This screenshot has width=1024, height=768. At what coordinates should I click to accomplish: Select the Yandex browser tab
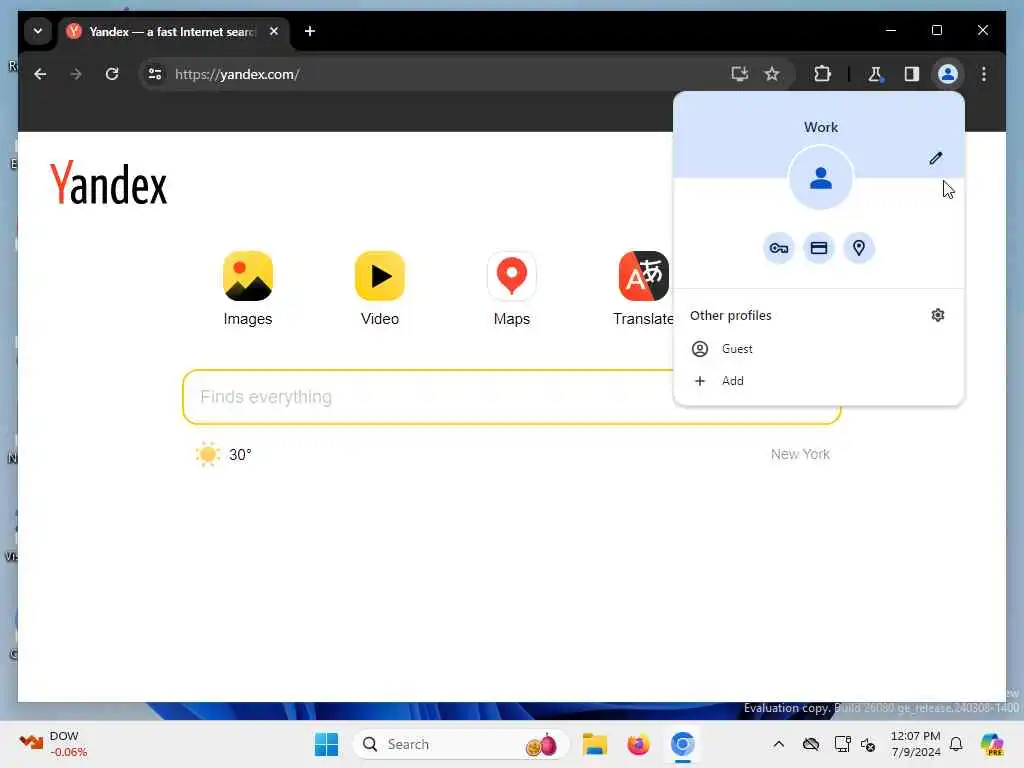pos(173,31)
